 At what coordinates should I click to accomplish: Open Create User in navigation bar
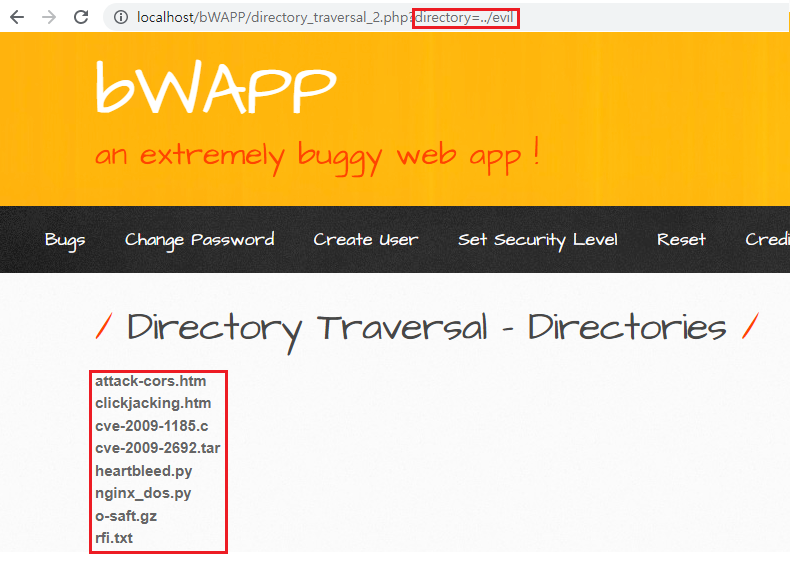coord(366,239)
